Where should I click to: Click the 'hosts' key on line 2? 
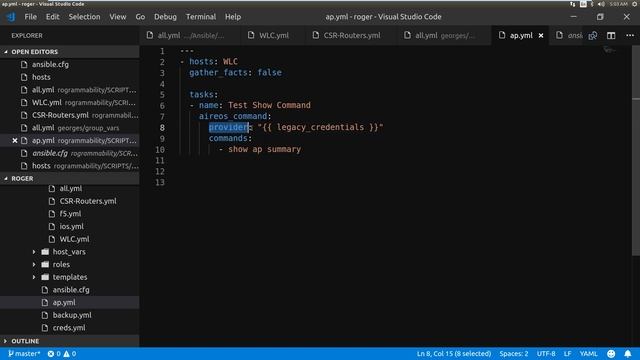(x=201, y=62)
